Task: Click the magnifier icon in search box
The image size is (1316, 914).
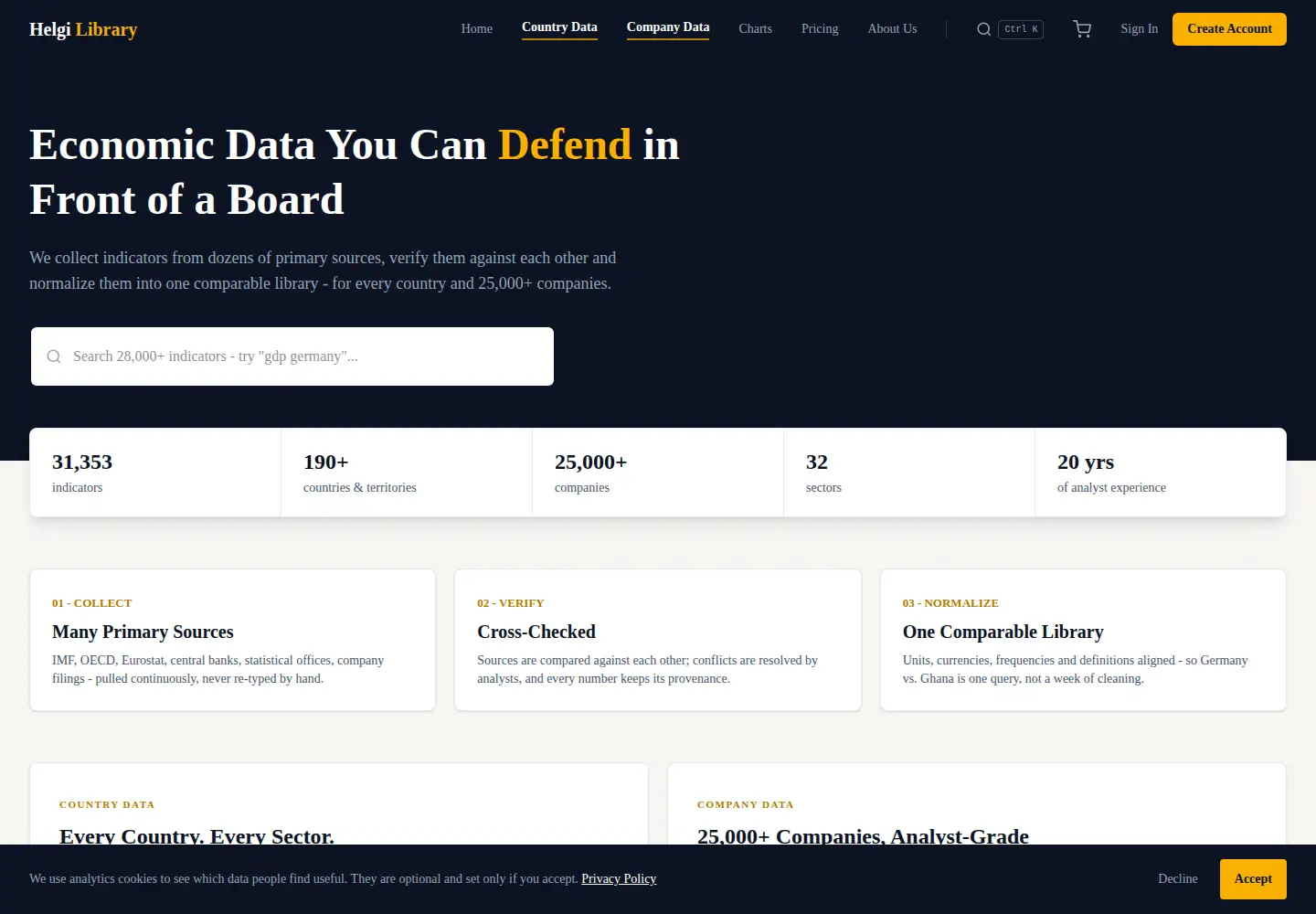Action: [x=54, y=356]
